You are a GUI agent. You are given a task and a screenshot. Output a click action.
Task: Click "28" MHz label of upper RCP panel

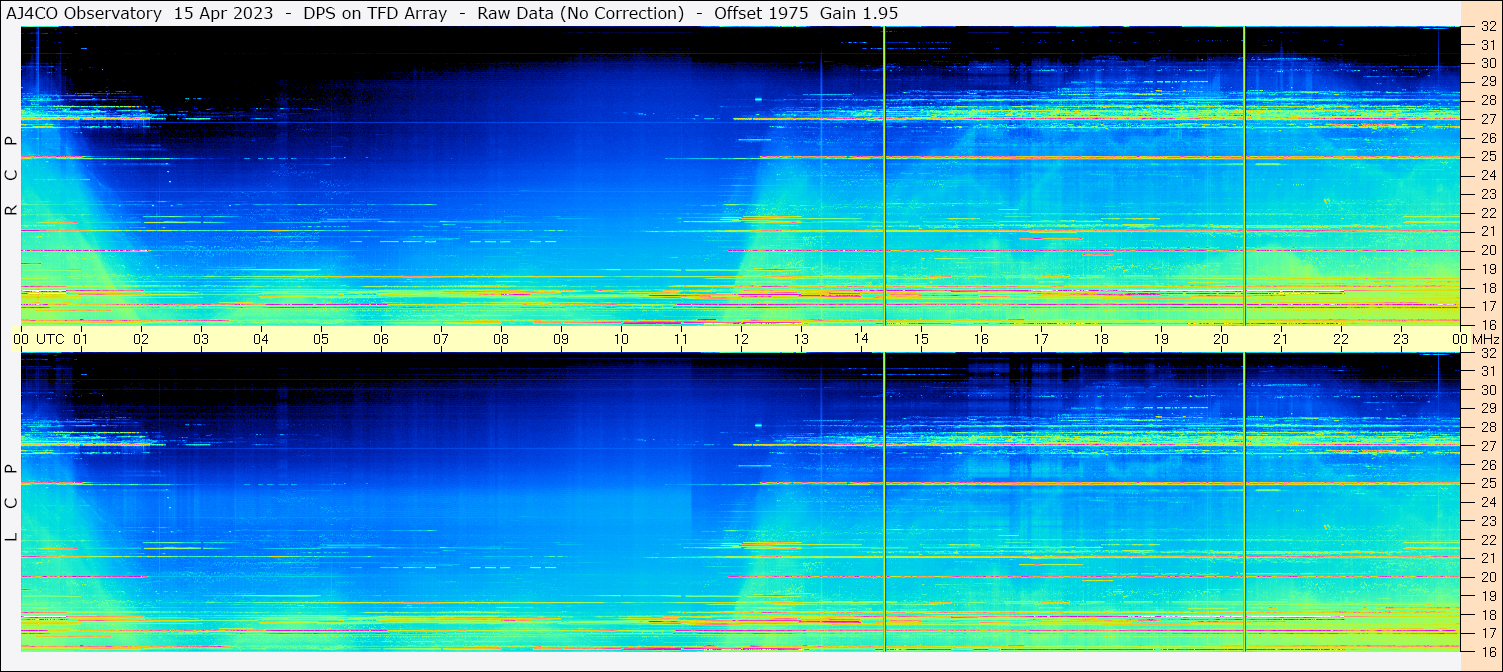click(x=1487, y=100)
